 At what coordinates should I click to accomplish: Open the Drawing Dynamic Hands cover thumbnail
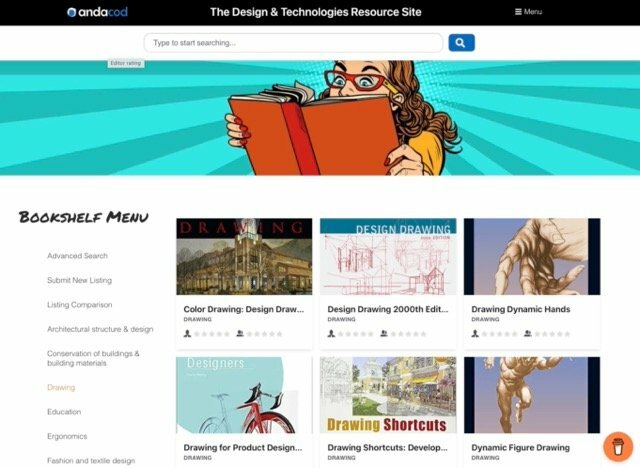point(532,257)
